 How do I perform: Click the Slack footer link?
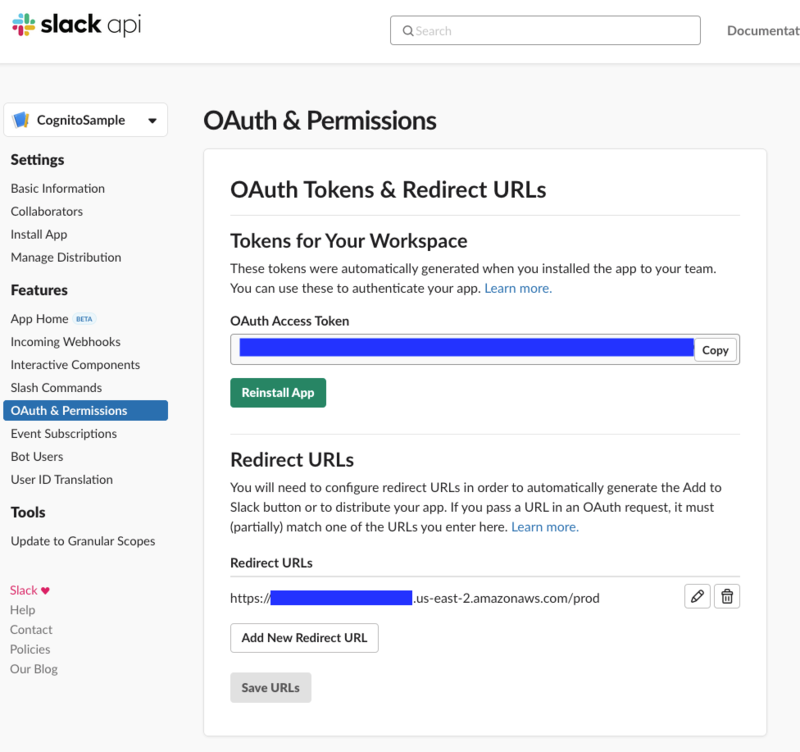pos(23,590)
